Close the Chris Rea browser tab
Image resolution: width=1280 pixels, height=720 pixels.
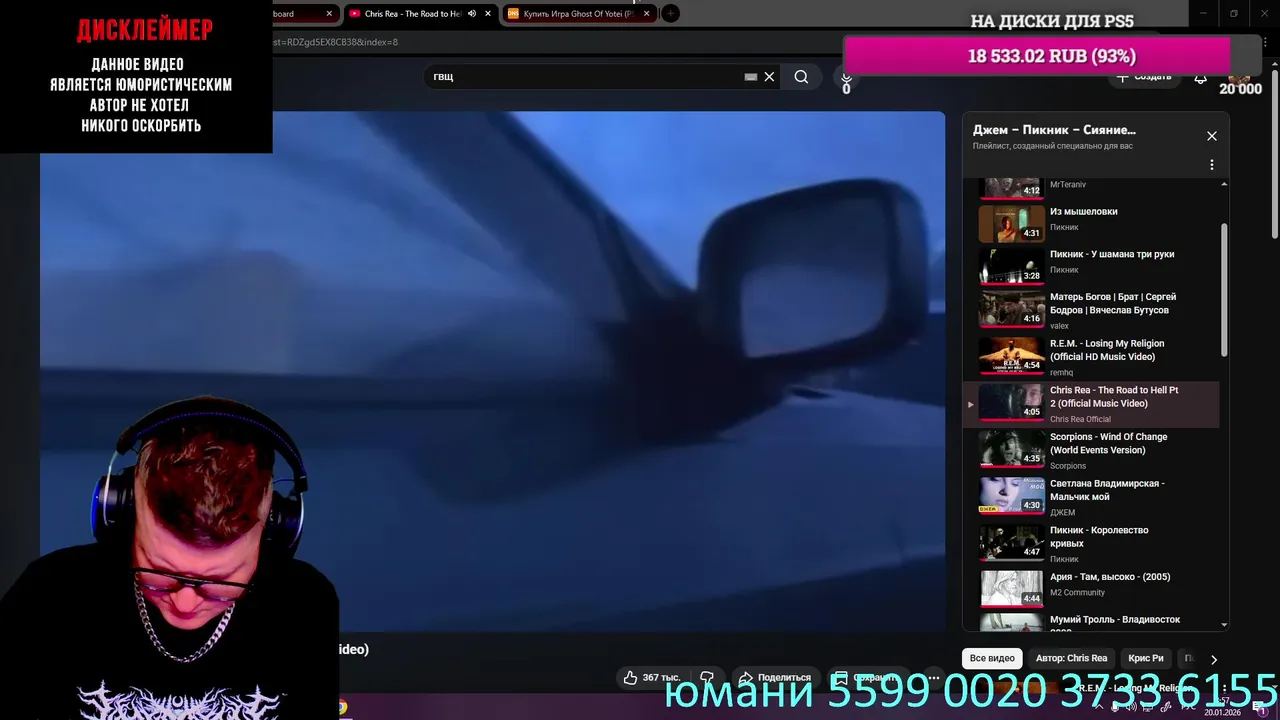[486, 14]
